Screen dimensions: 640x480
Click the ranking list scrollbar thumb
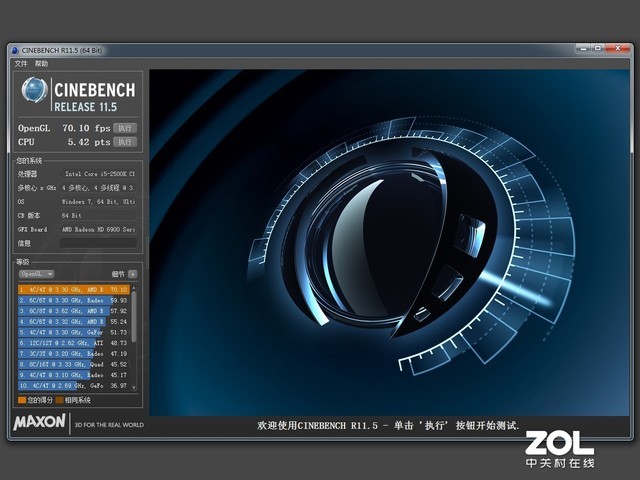[134, 317]
